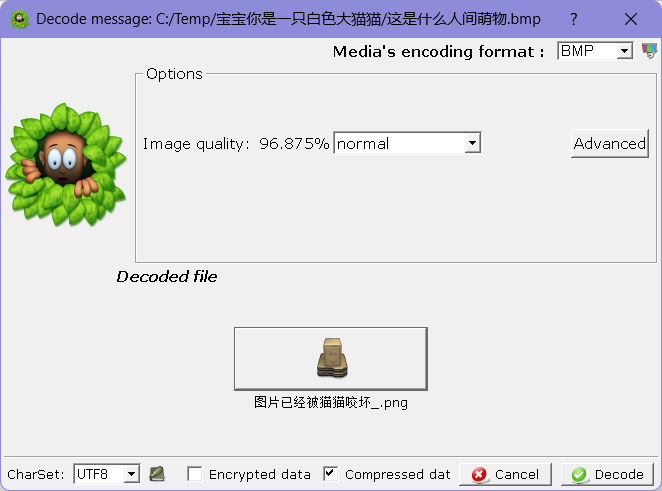Click the RGB color wrench icon beside BMP
Image resolution: width=662 pixels, height=491 pixels.
point(649,51)
